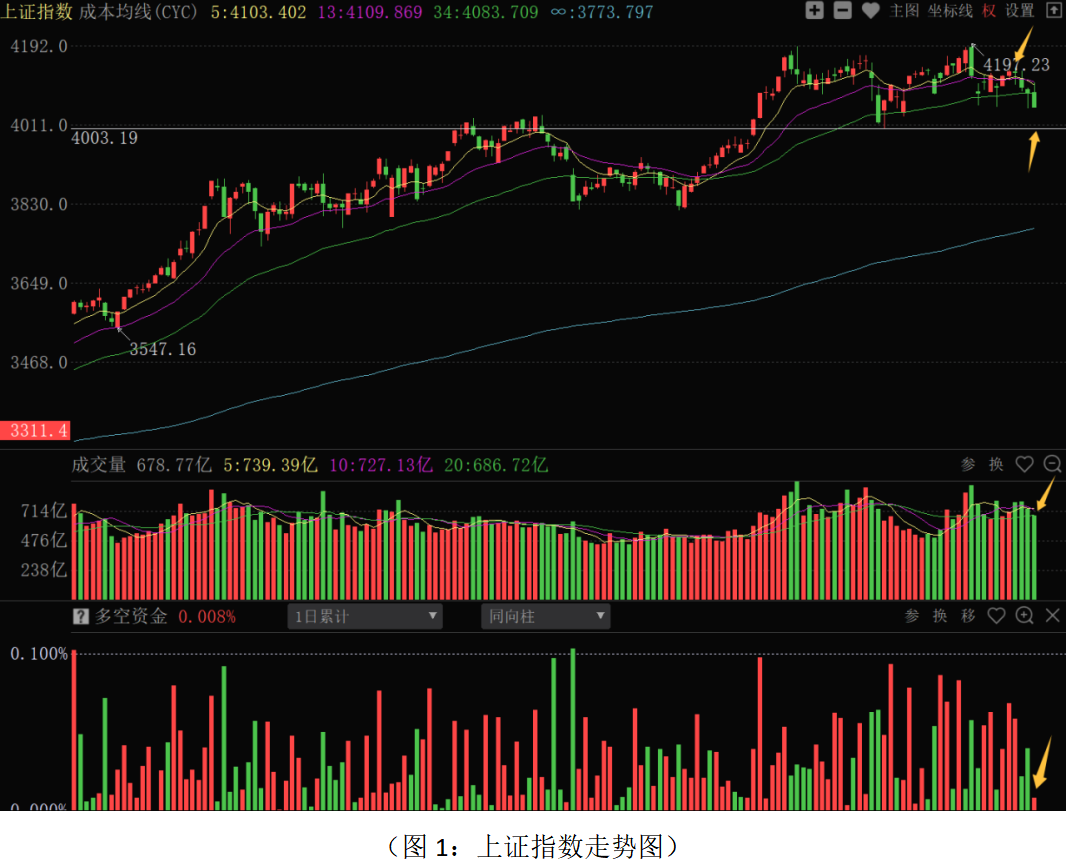Click 移 in the 多空资金 panel
Image resolution: width=1067 pixels, height=868 pixels.
pyautogui.click(x=968, y=616)
